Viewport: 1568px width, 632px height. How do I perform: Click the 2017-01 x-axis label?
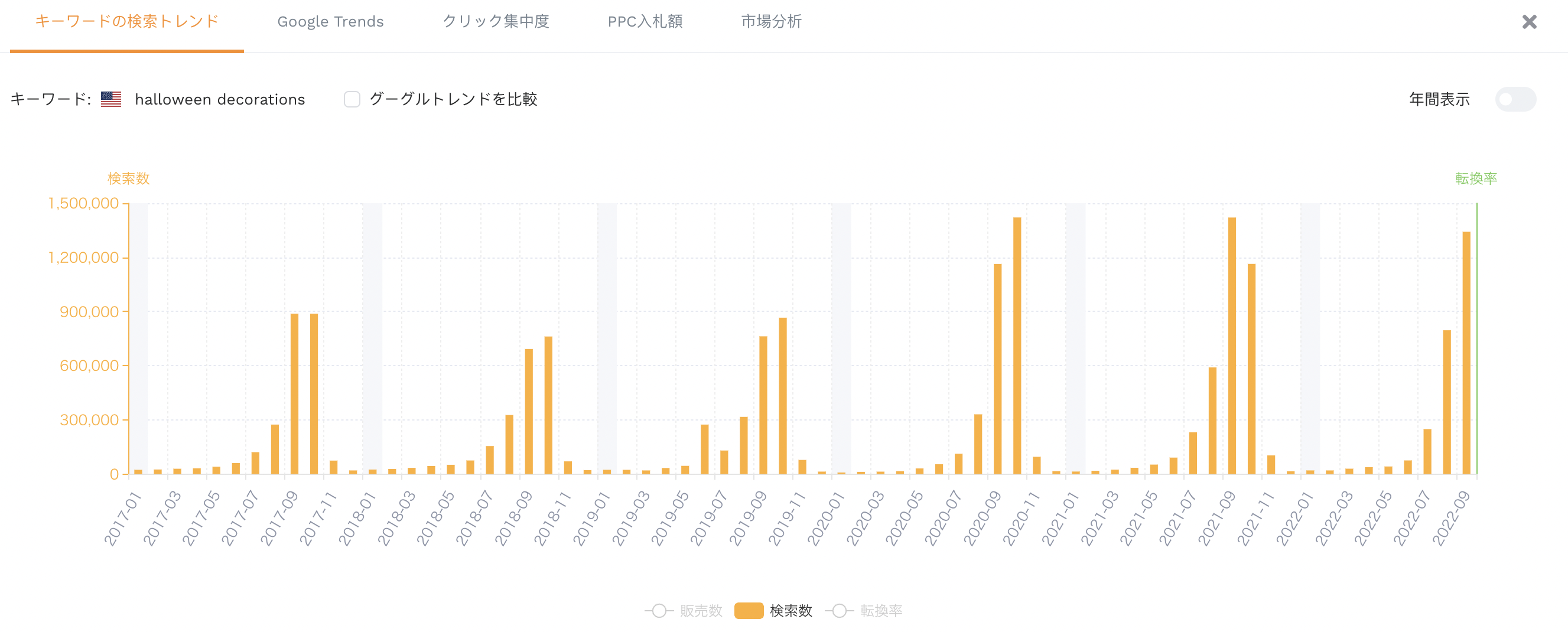pyautogui.click(x=123, y=517)
